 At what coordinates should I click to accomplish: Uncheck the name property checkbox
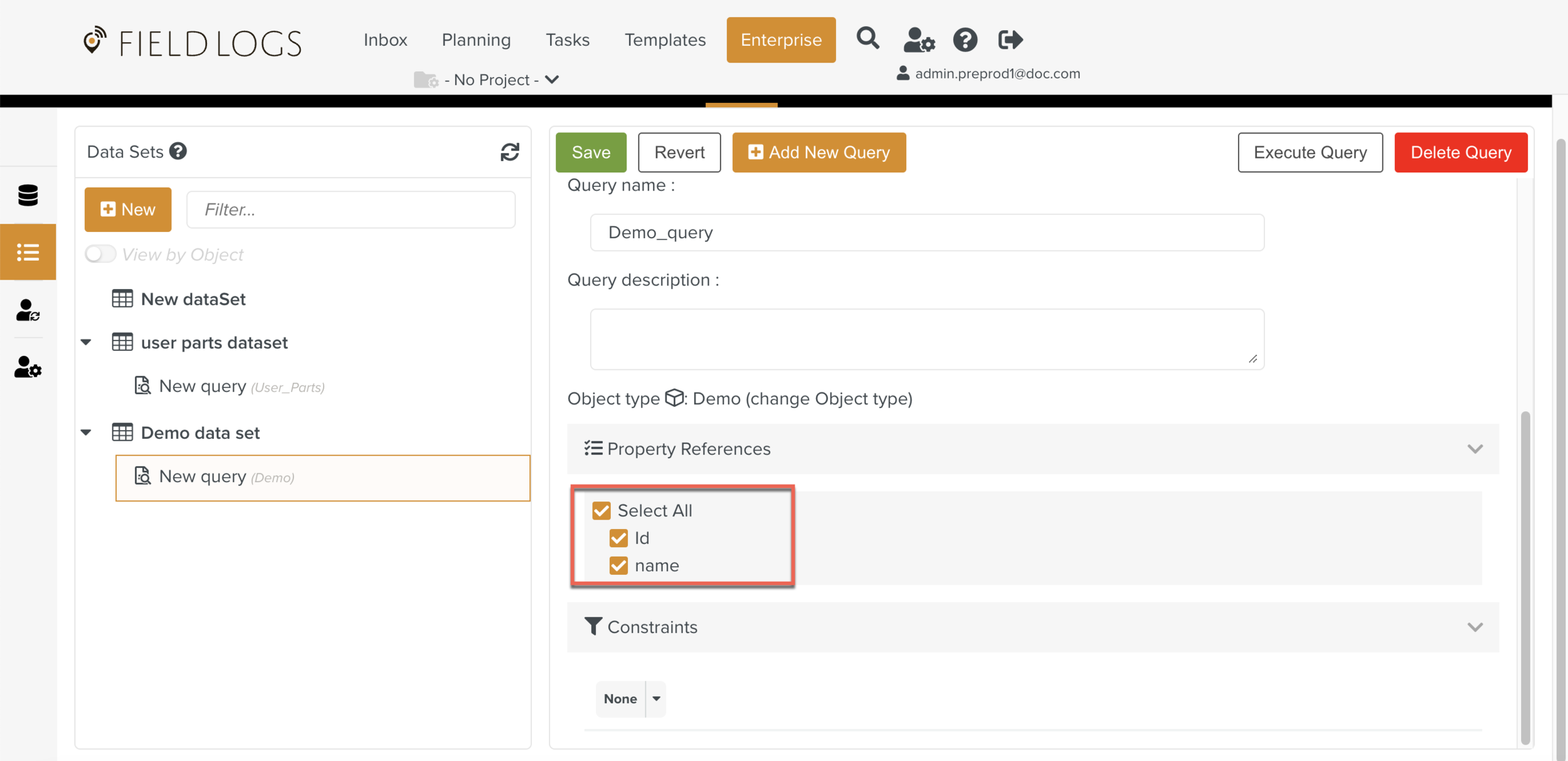pos(618,565)
